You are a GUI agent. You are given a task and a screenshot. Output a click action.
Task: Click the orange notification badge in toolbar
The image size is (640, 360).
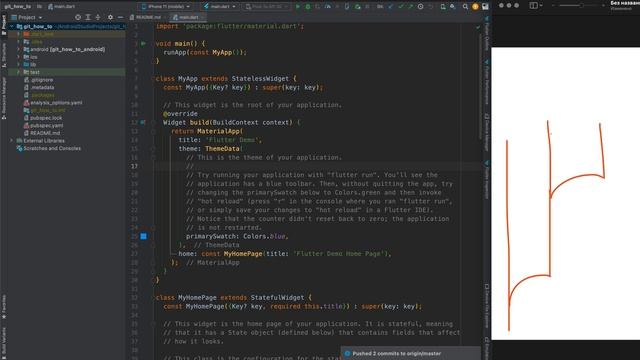(x=475, y=7)
